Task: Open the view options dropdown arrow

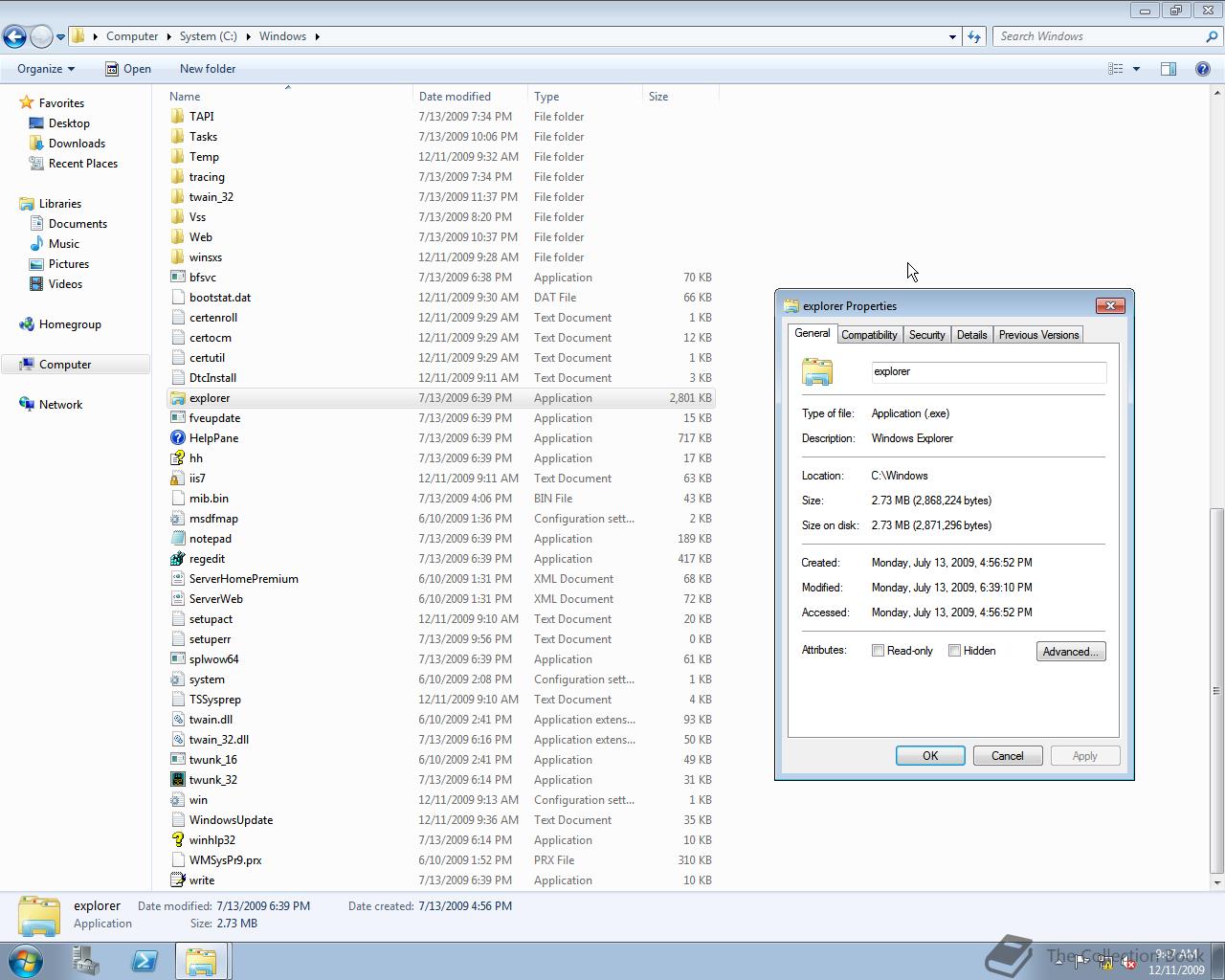Action: pyautogui.click(x=1136, y=69)
